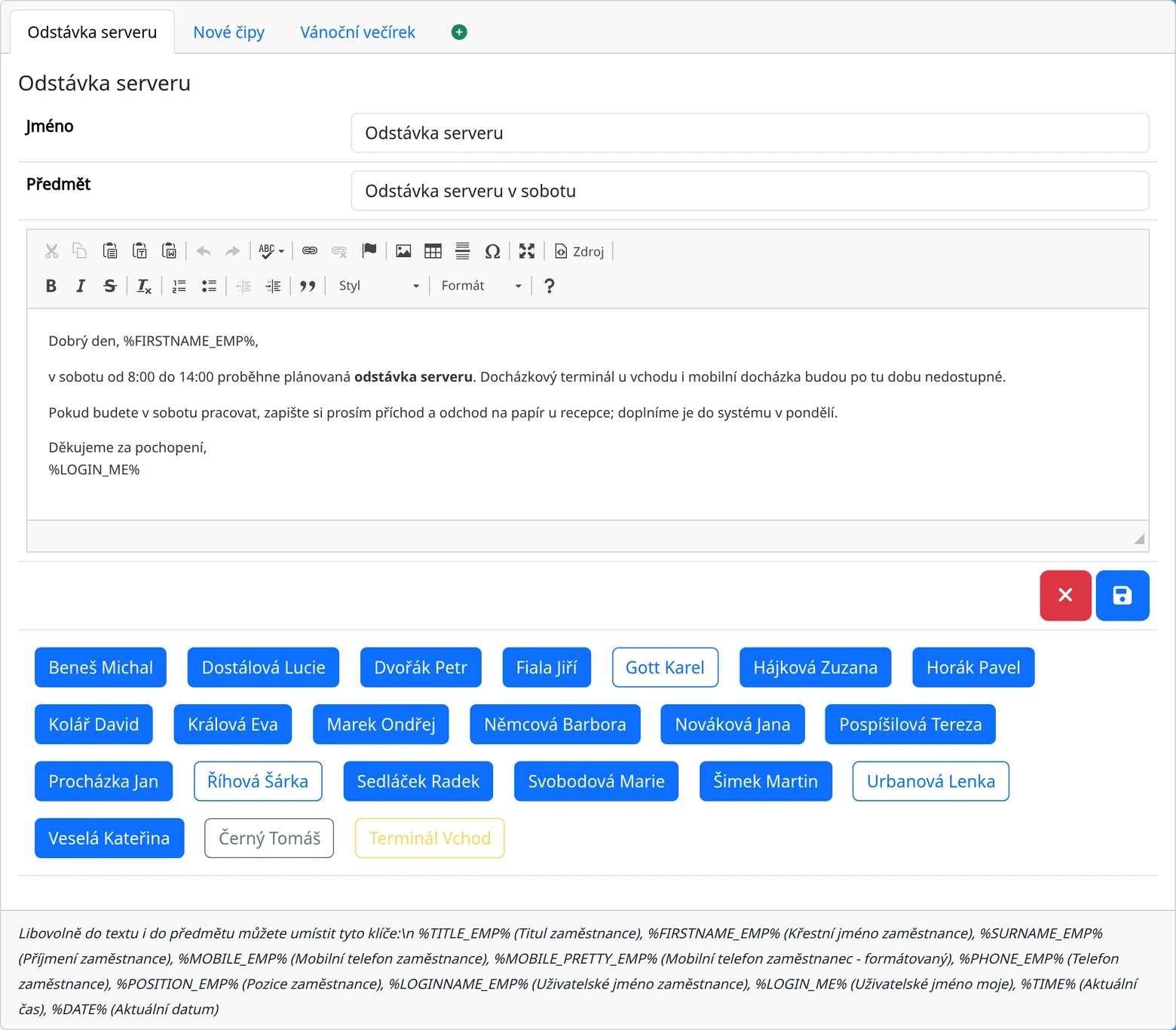
Task: Save the template with the blue disk button
Action: click(1122, 596)
